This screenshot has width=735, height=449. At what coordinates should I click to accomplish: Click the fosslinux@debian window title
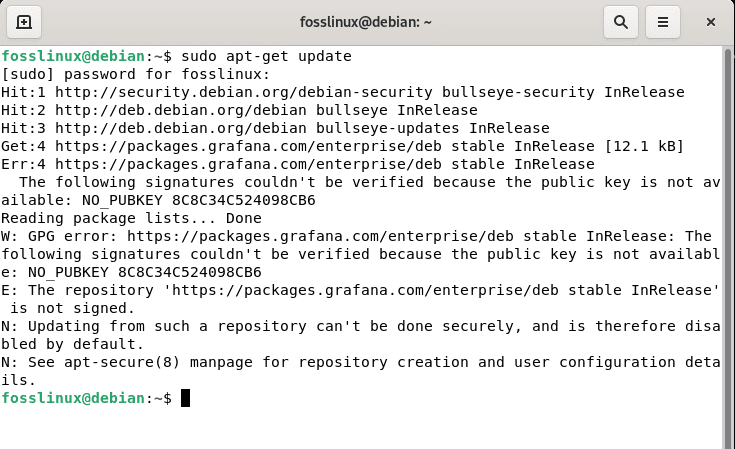[368, 21]
